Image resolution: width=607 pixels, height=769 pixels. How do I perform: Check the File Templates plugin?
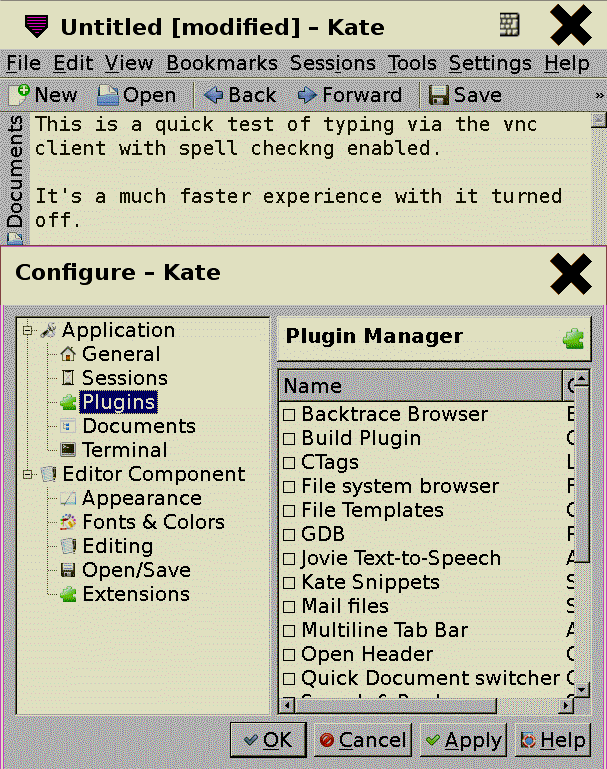click(289, 511)
